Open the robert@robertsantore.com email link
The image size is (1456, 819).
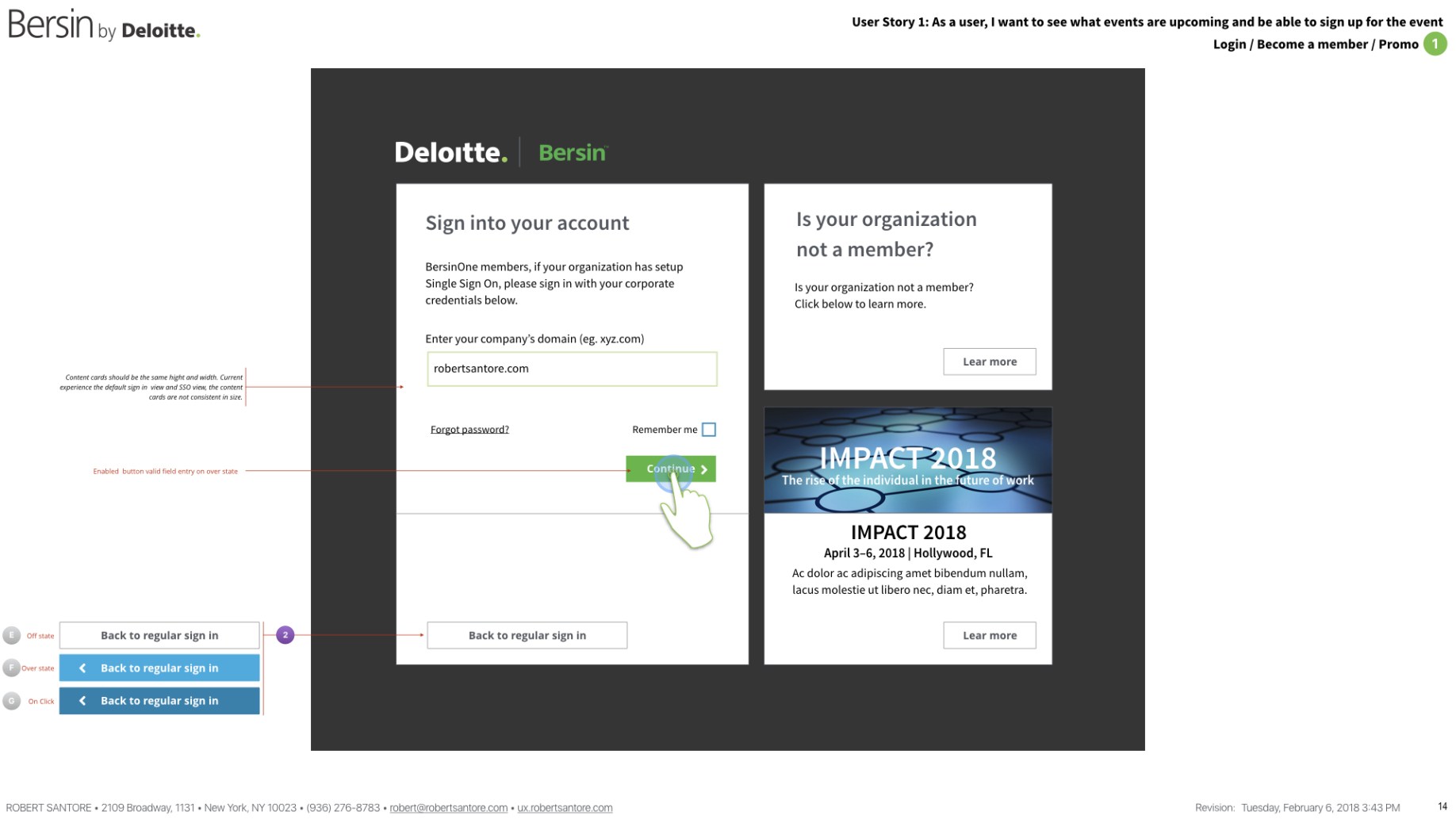coord(449,808)
